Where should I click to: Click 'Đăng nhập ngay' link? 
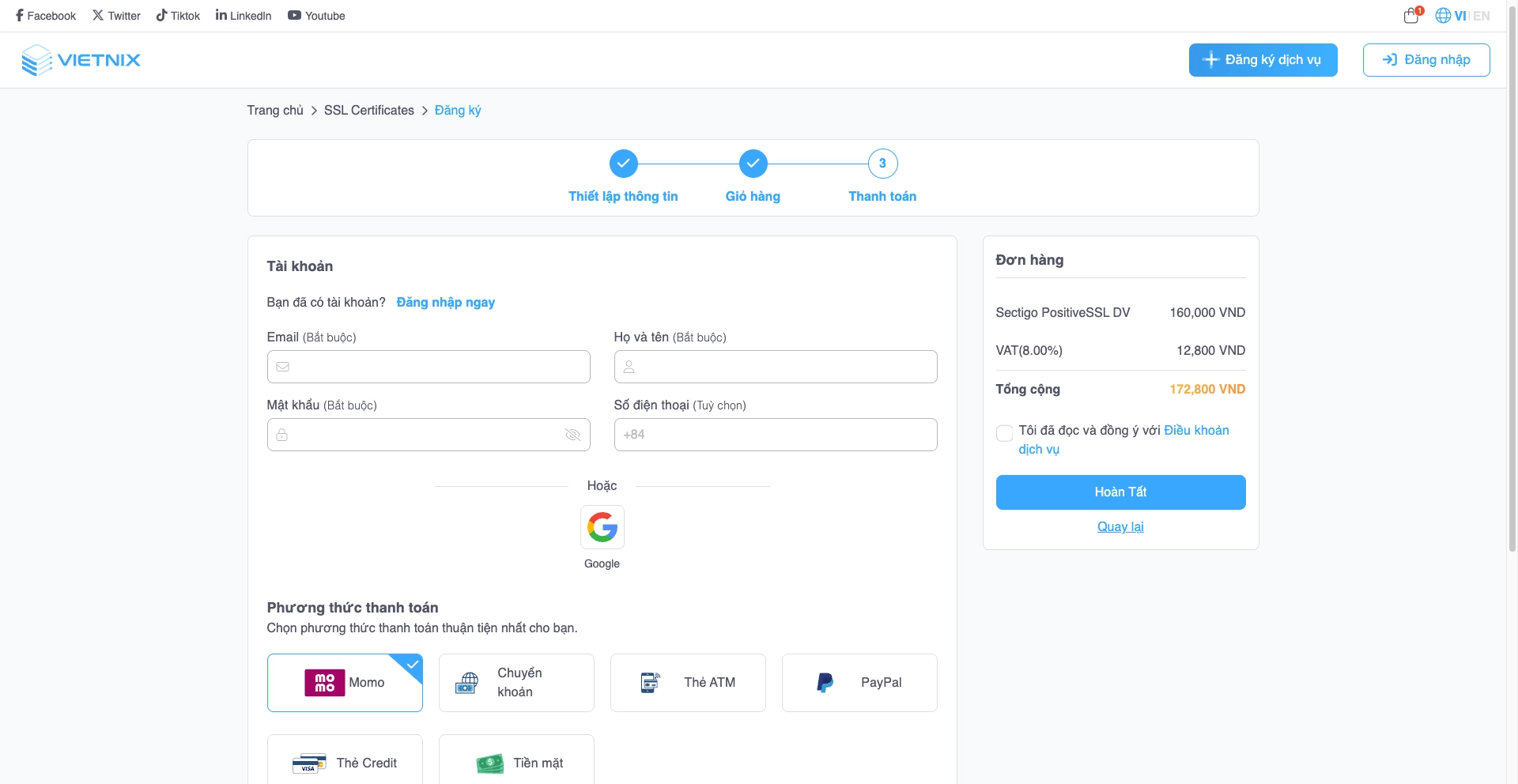click(x=445, y=303)
